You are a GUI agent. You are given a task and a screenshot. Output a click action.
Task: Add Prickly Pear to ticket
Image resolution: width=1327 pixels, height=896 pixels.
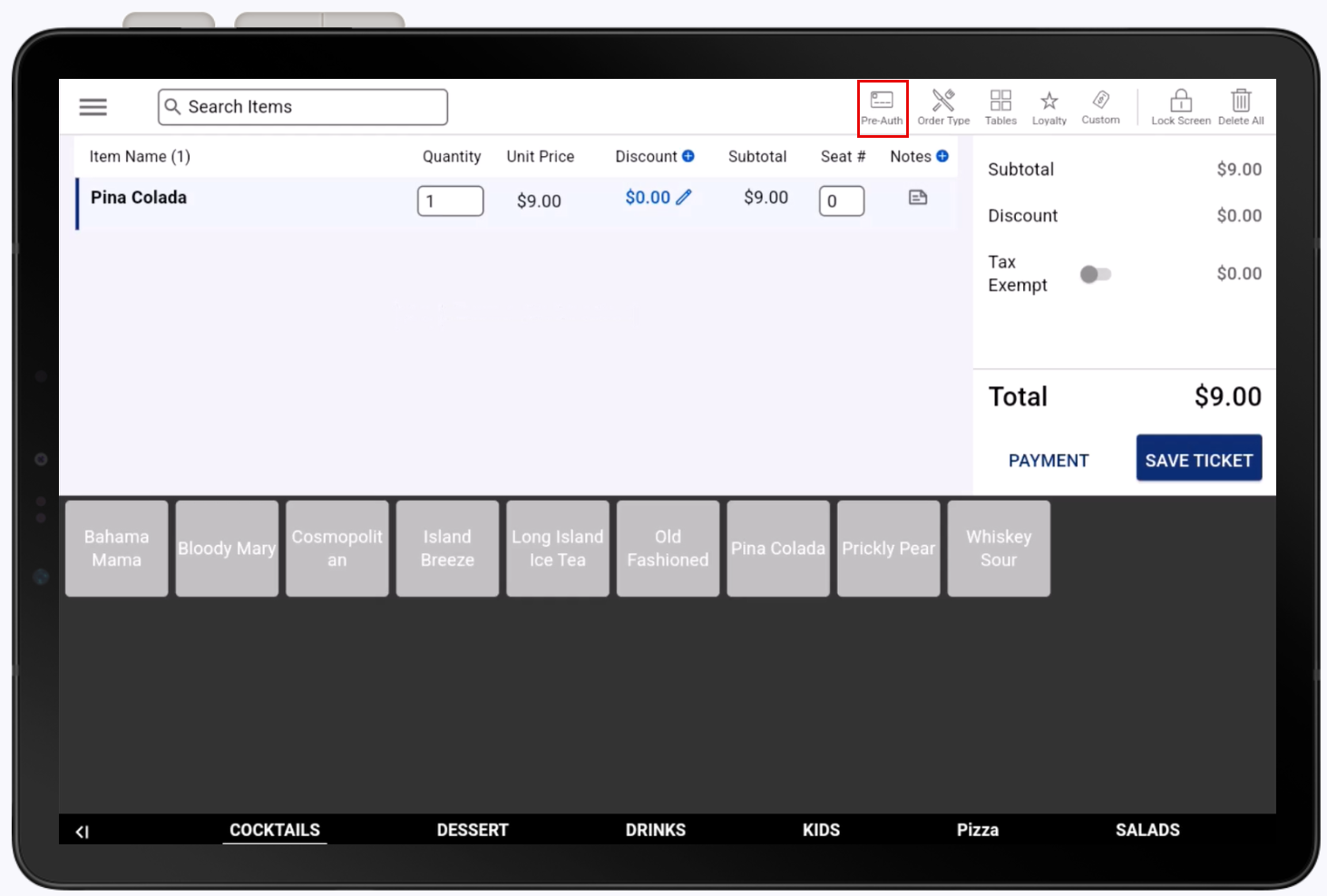pos(889,549)
